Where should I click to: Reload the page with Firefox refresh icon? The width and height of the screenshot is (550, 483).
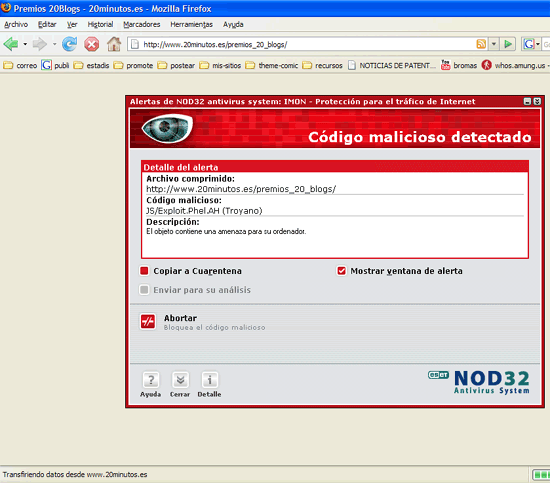(69, 44)
